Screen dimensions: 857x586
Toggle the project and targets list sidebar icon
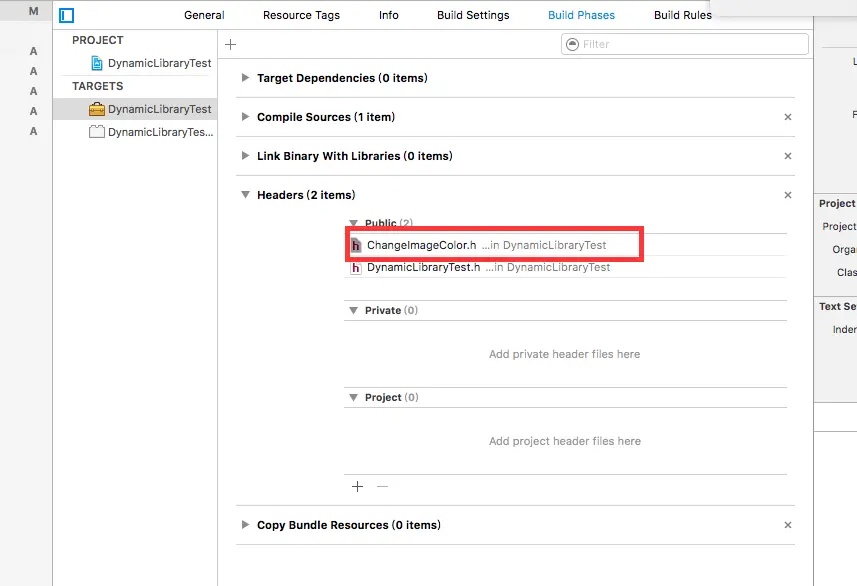coord(67,15)
